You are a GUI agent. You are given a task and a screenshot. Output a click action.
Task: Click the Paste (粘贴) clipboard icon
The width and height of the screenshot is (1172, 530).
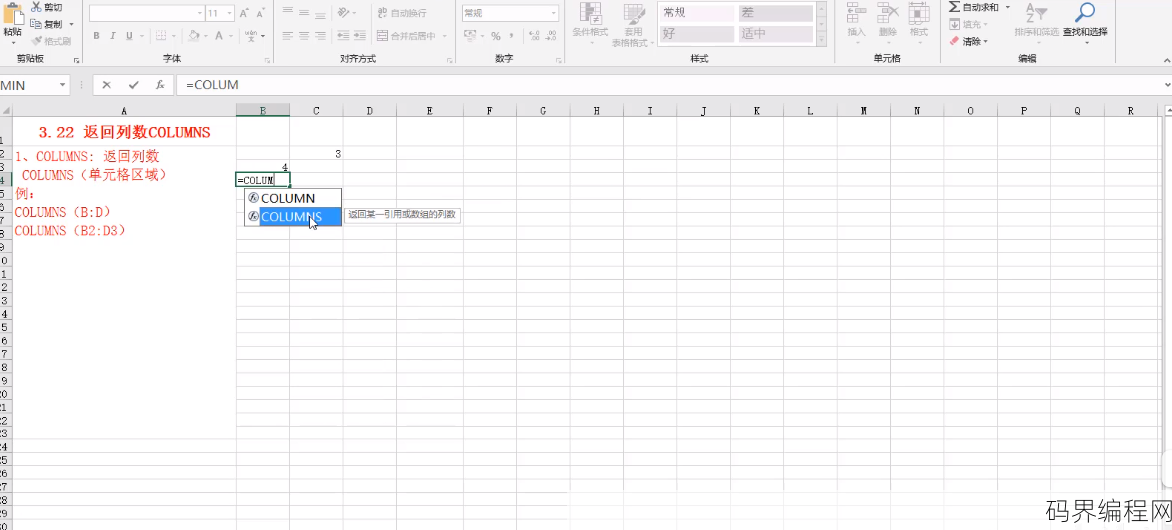coord(12,15)
